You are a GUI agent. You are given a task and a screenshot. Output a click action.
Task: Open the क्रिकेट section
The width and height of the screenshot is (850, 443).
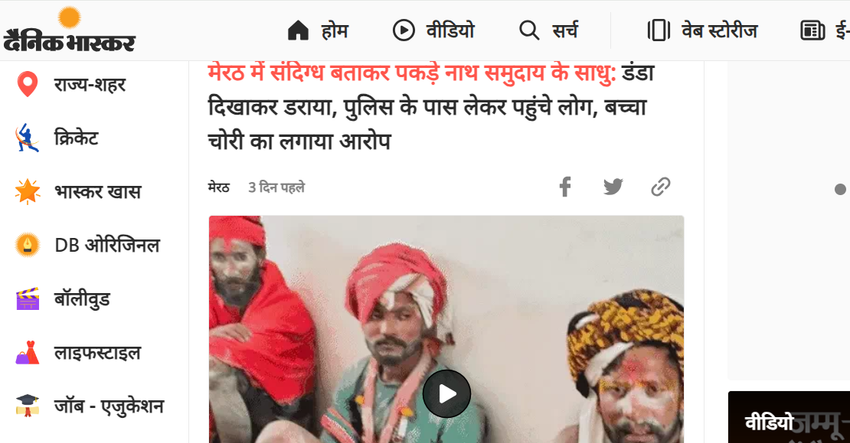[57, 138]
